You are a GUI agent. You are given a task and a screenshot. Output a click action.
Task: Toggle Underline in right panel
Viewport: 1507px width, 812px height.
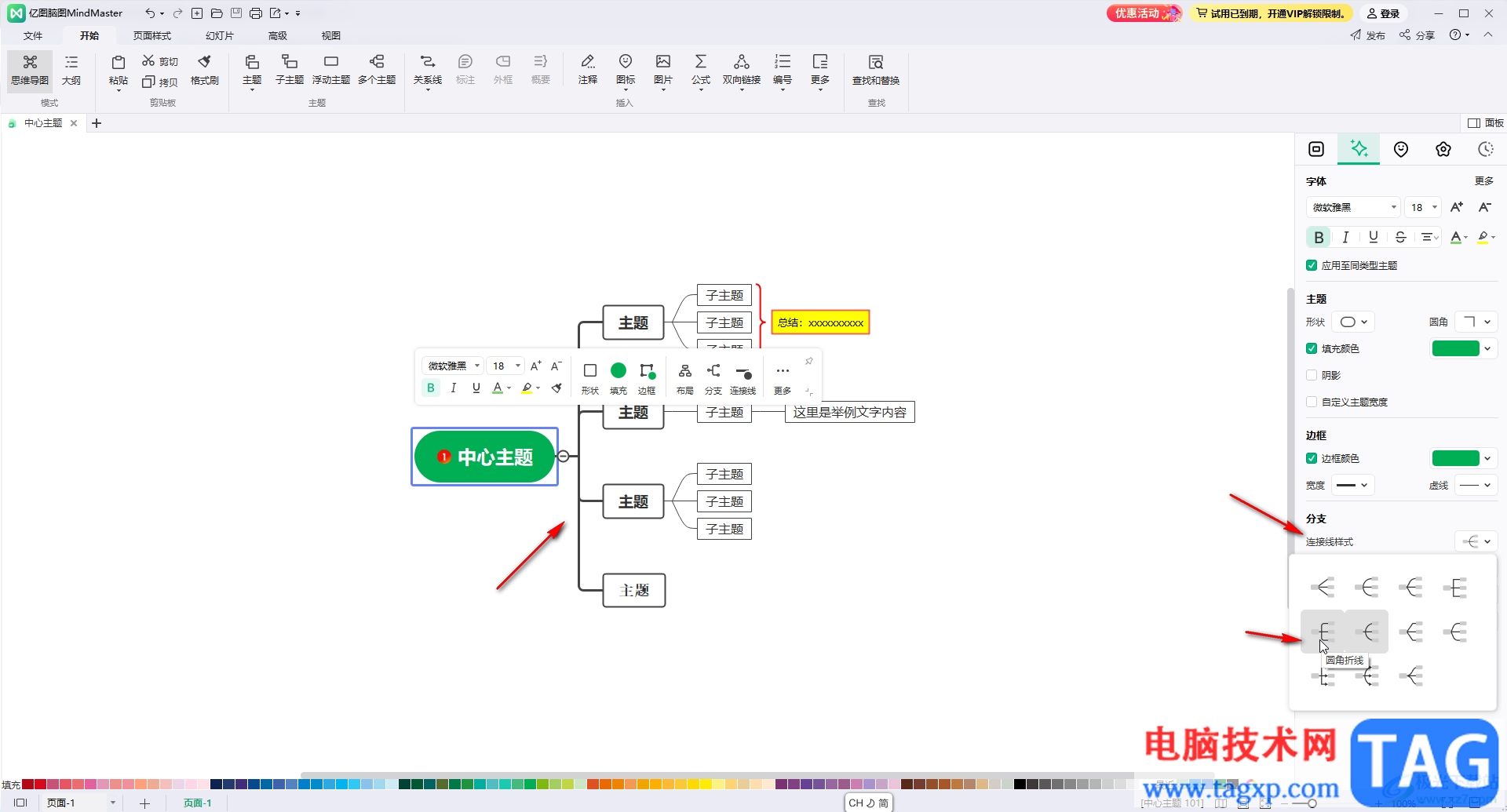[x=1373, y=237]
